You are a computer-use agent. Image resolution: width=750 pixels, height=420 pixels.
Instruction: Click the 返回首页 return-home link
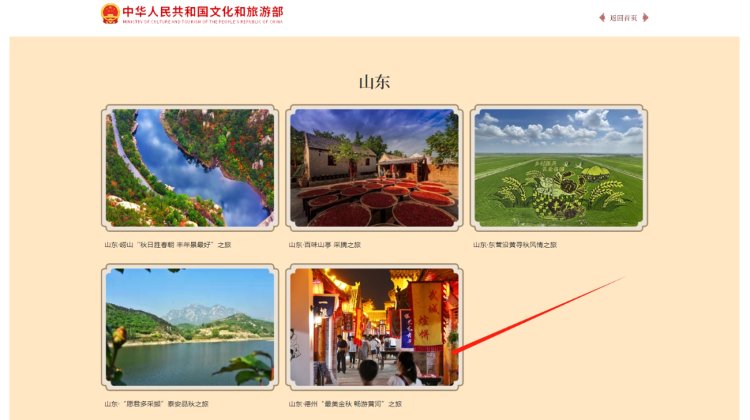pos(623,18)
